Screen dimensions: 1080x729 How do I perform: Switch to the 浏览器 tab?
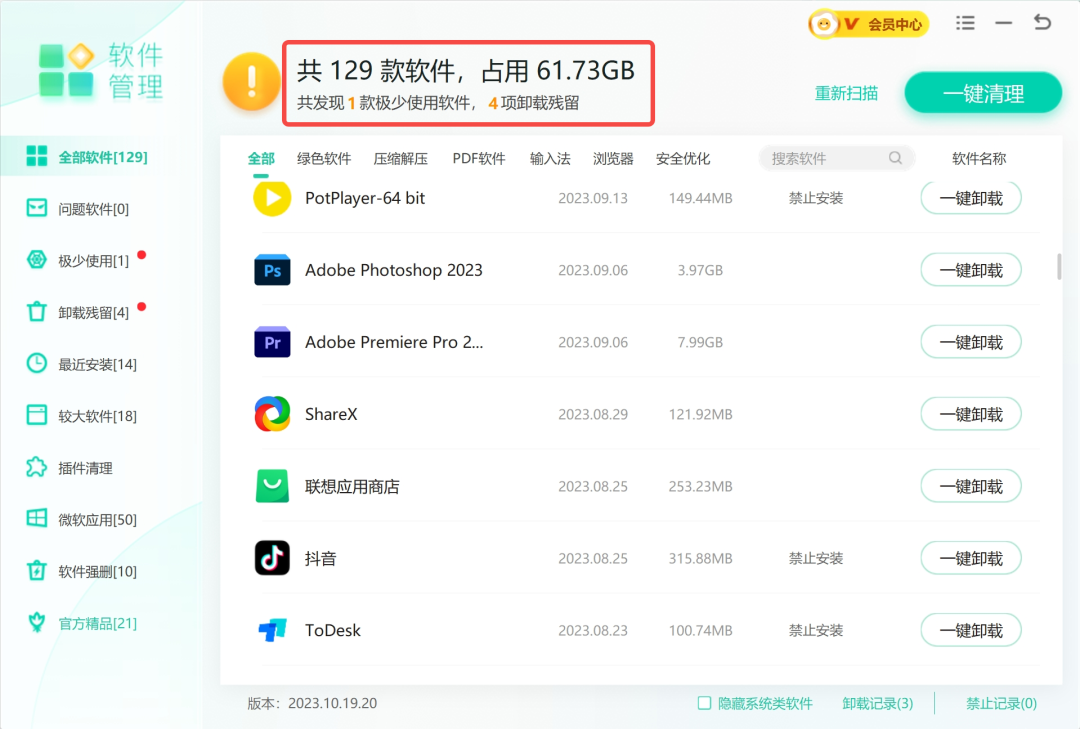point(613,158)
